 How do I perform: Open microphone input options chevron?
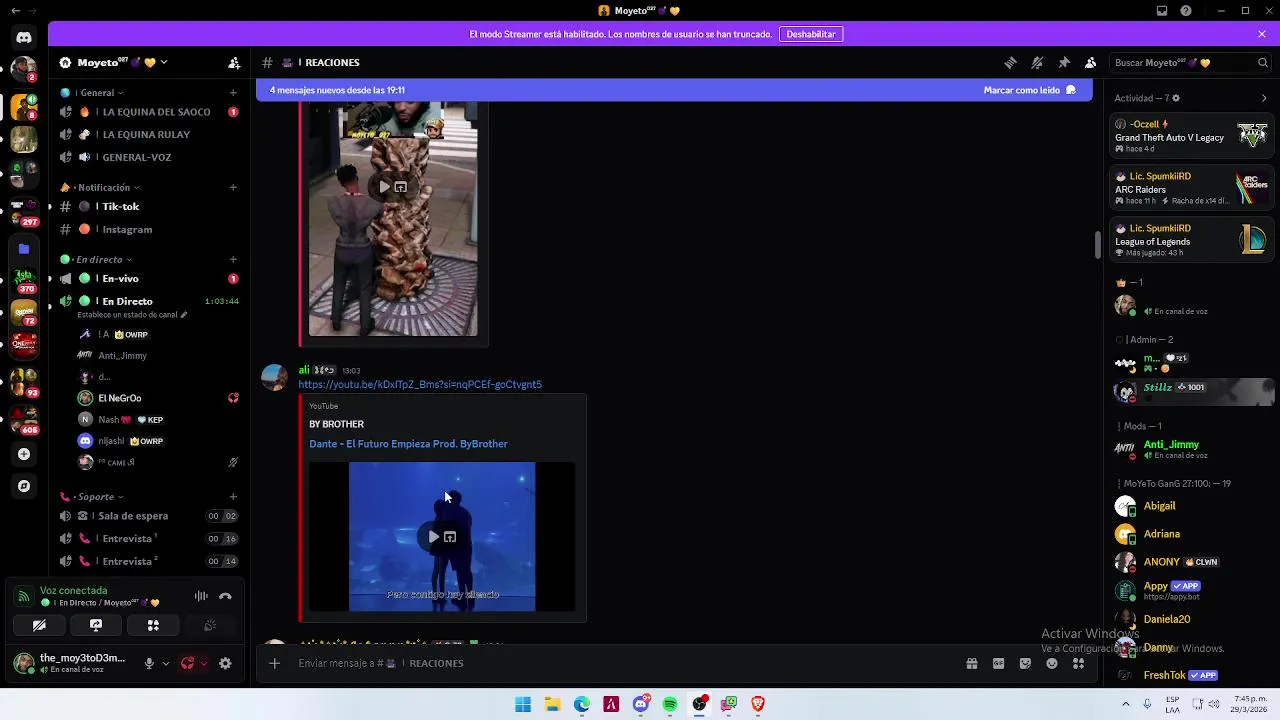click(x=165, y=663)
